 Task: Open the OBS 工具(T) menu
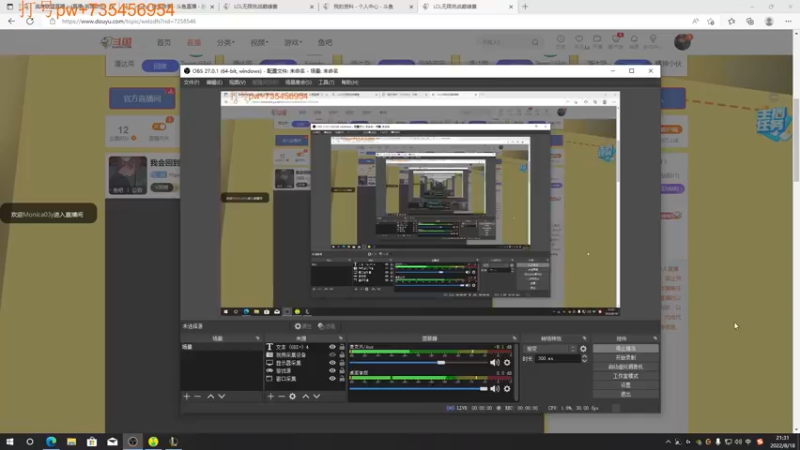click(x=326, y=82)
